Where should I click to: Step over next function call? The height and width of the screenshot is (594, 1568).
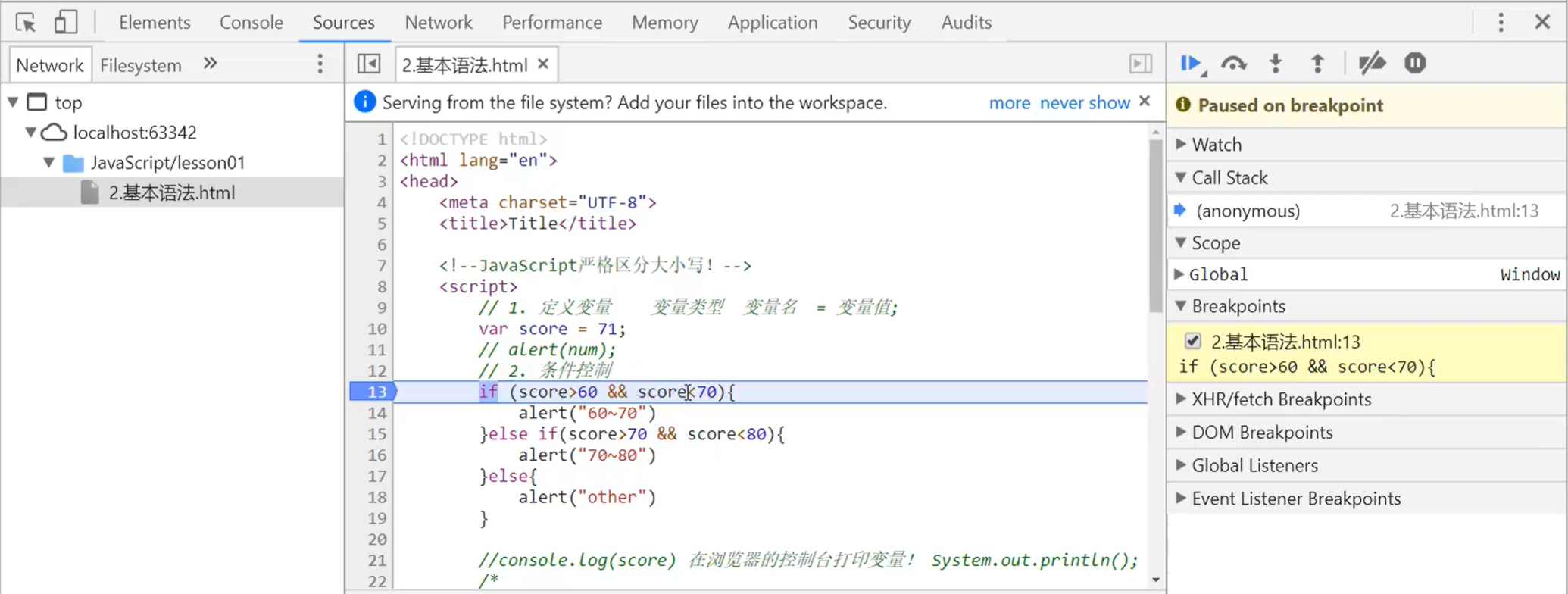[x=1234, y=64]
